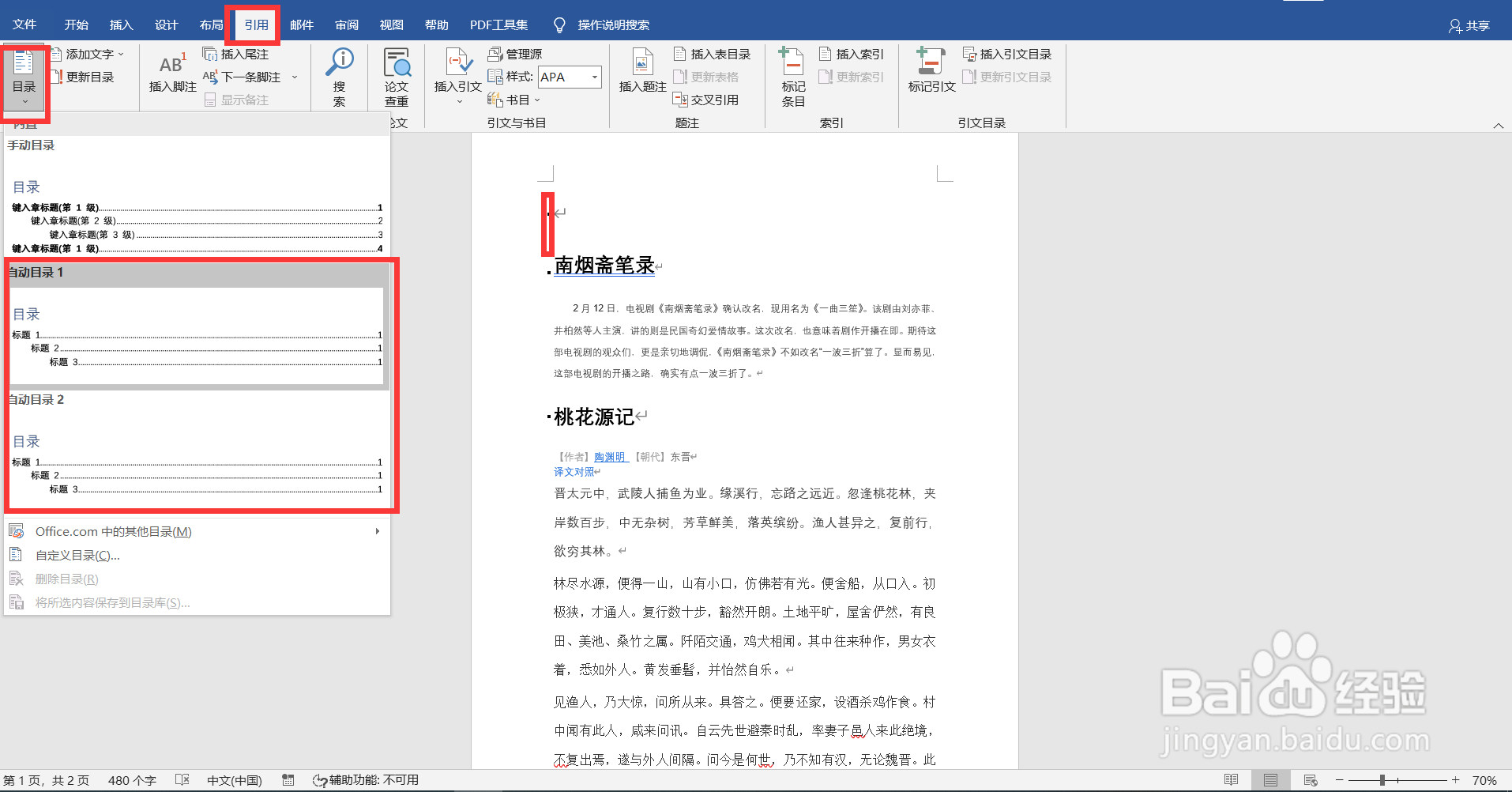Switch to read mode in status bar

point(1230,779)
